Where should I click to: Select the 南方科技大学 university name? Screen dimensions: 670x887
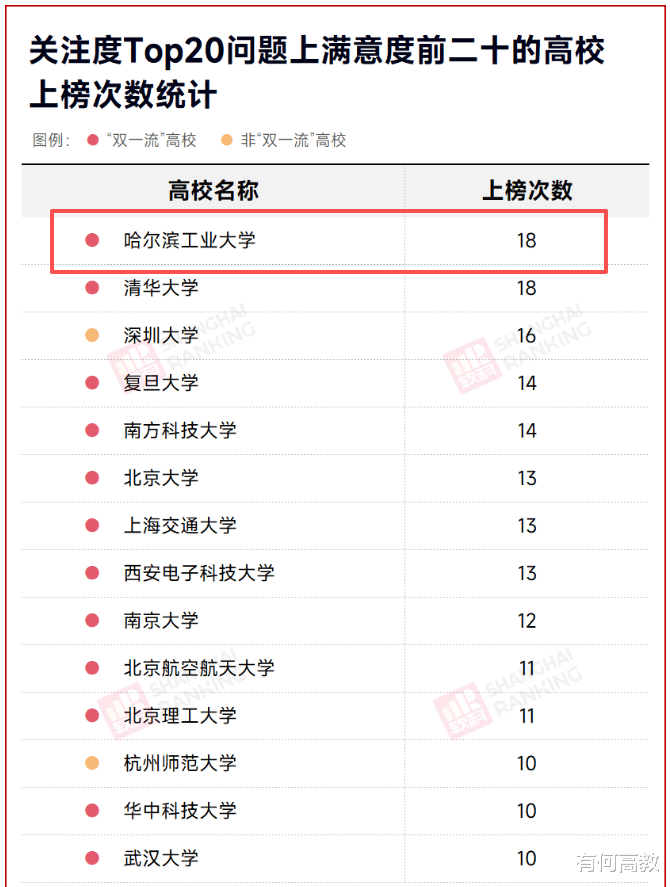point(180,430)
